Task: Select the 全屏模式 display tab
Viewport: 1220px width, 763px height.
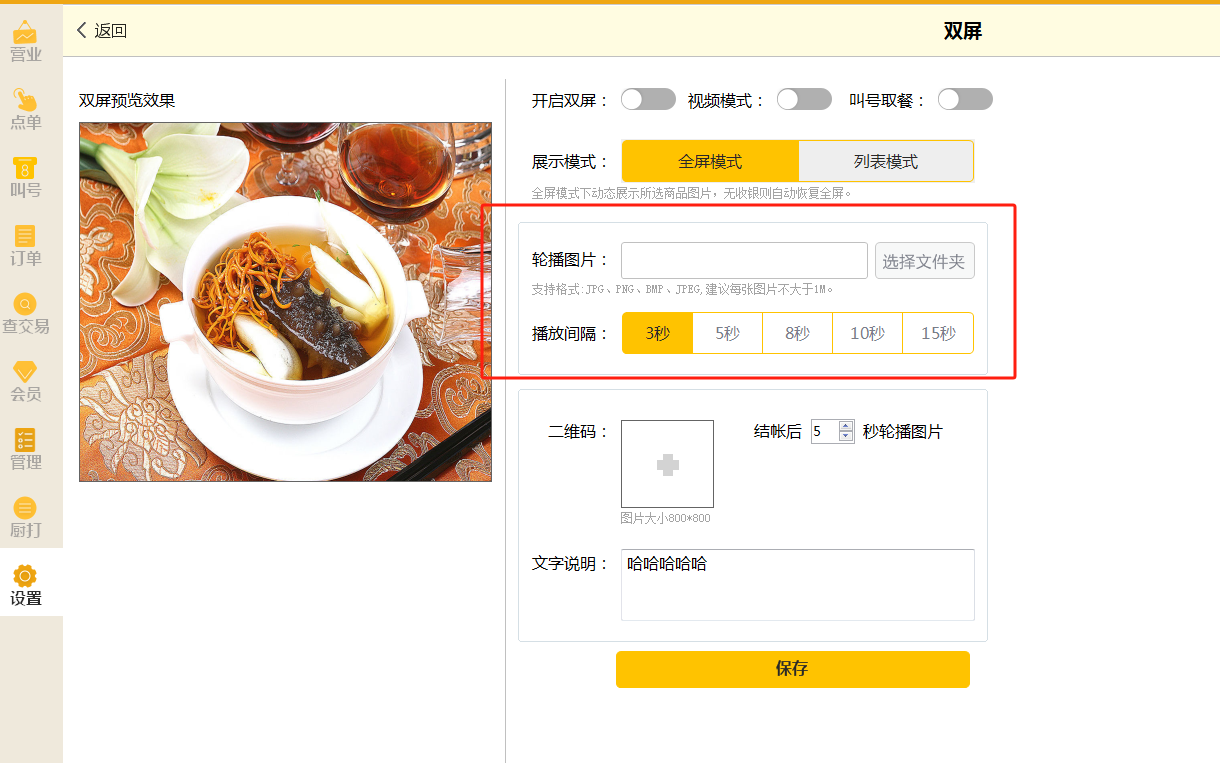Action: pos(710,161)
